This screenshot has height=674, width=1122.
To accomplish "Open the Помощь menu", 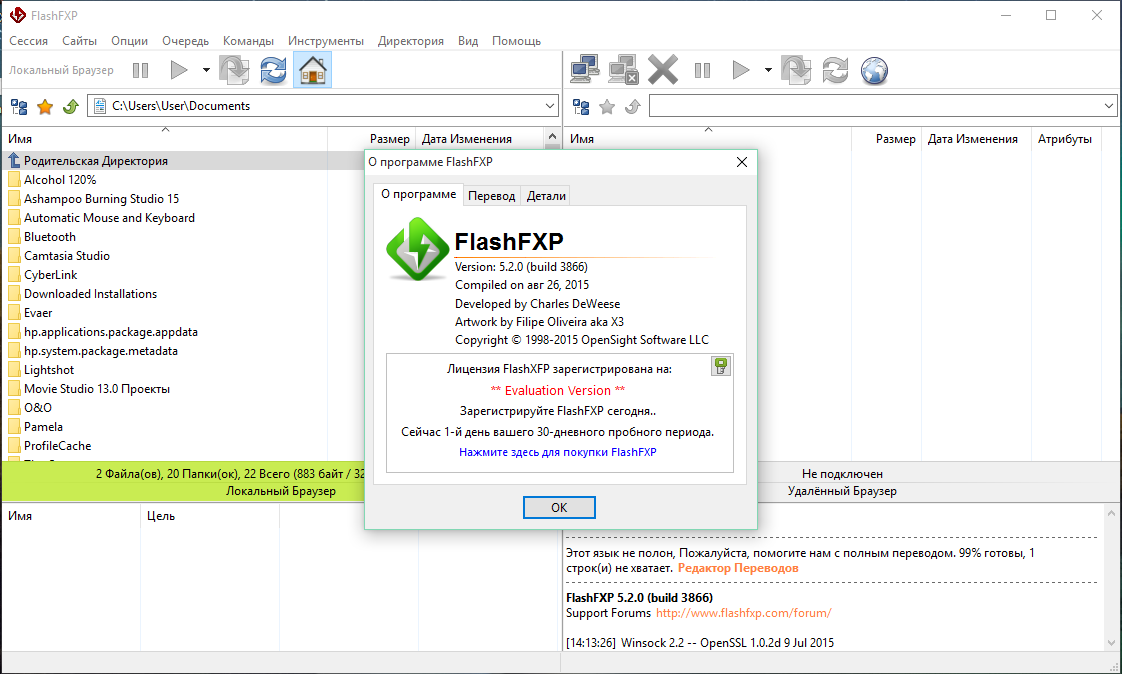I will tap(516, 41).
